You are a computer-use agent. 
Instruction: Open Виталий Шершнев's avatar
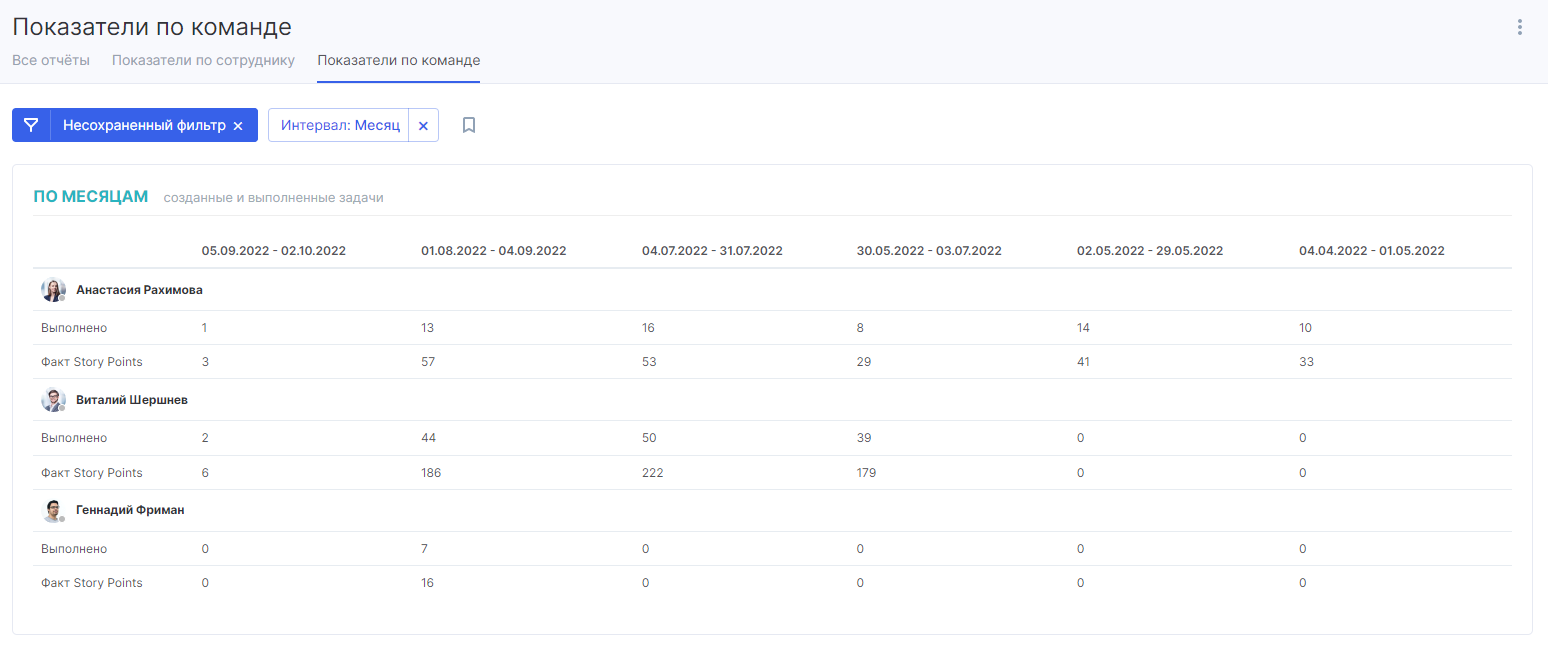(x=53, y=400)
